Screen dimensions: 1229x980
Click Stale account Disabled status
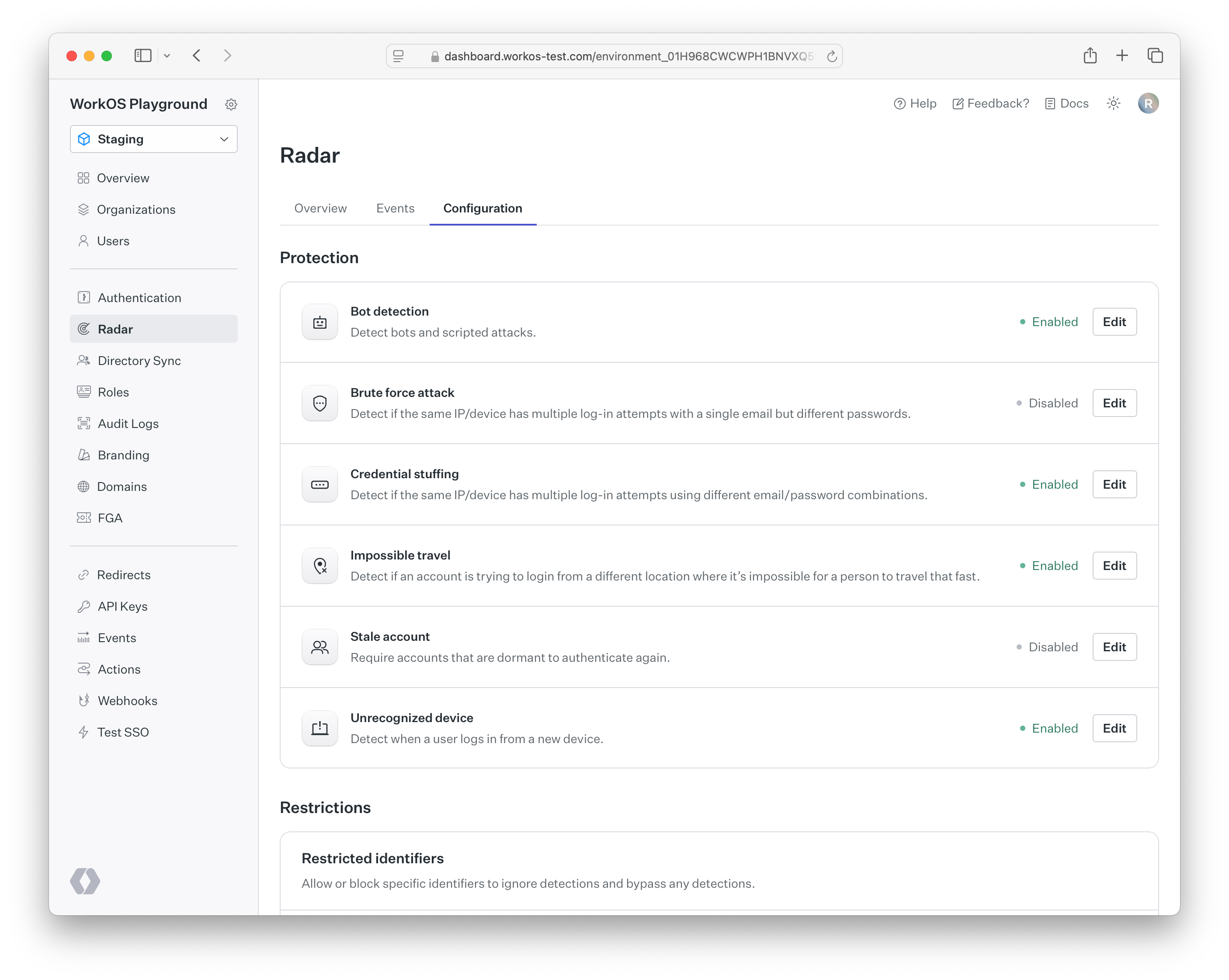[1047, 647]
